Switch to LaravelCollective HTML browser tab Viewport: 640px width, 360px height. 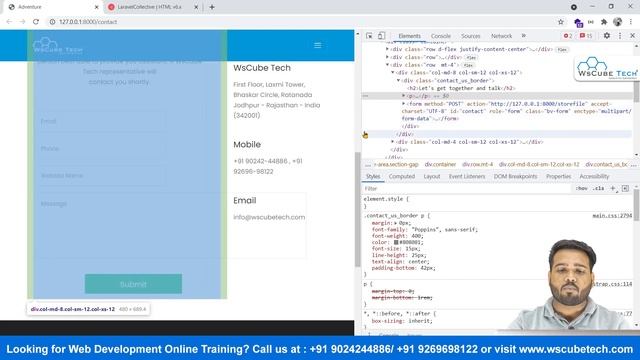coord(152,7)
